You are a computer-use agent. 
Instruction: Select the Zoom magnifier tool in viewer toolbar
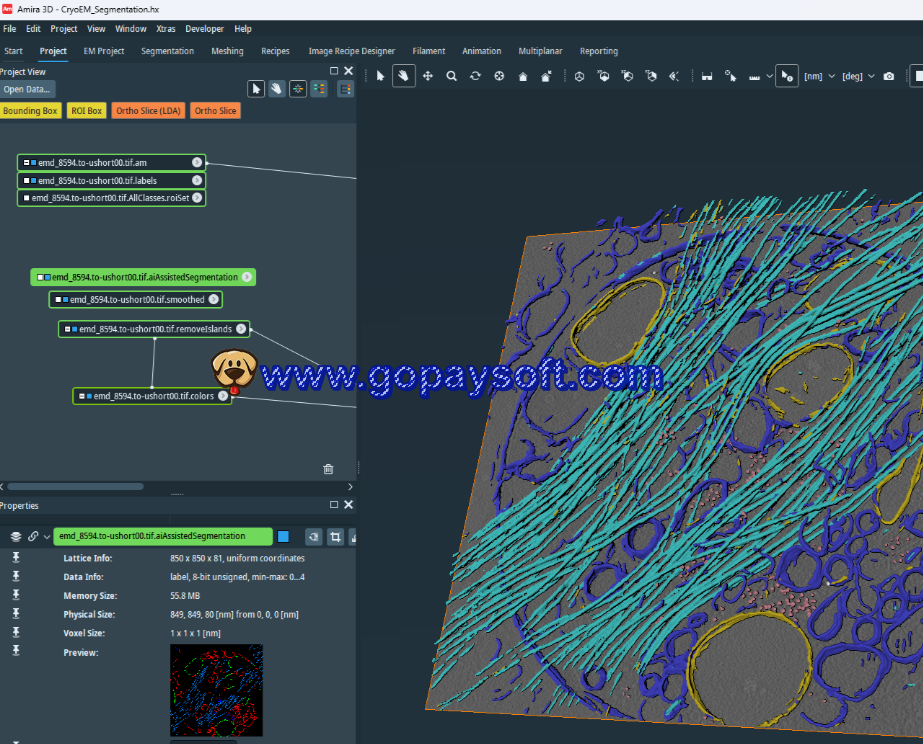tap(452, 76)
